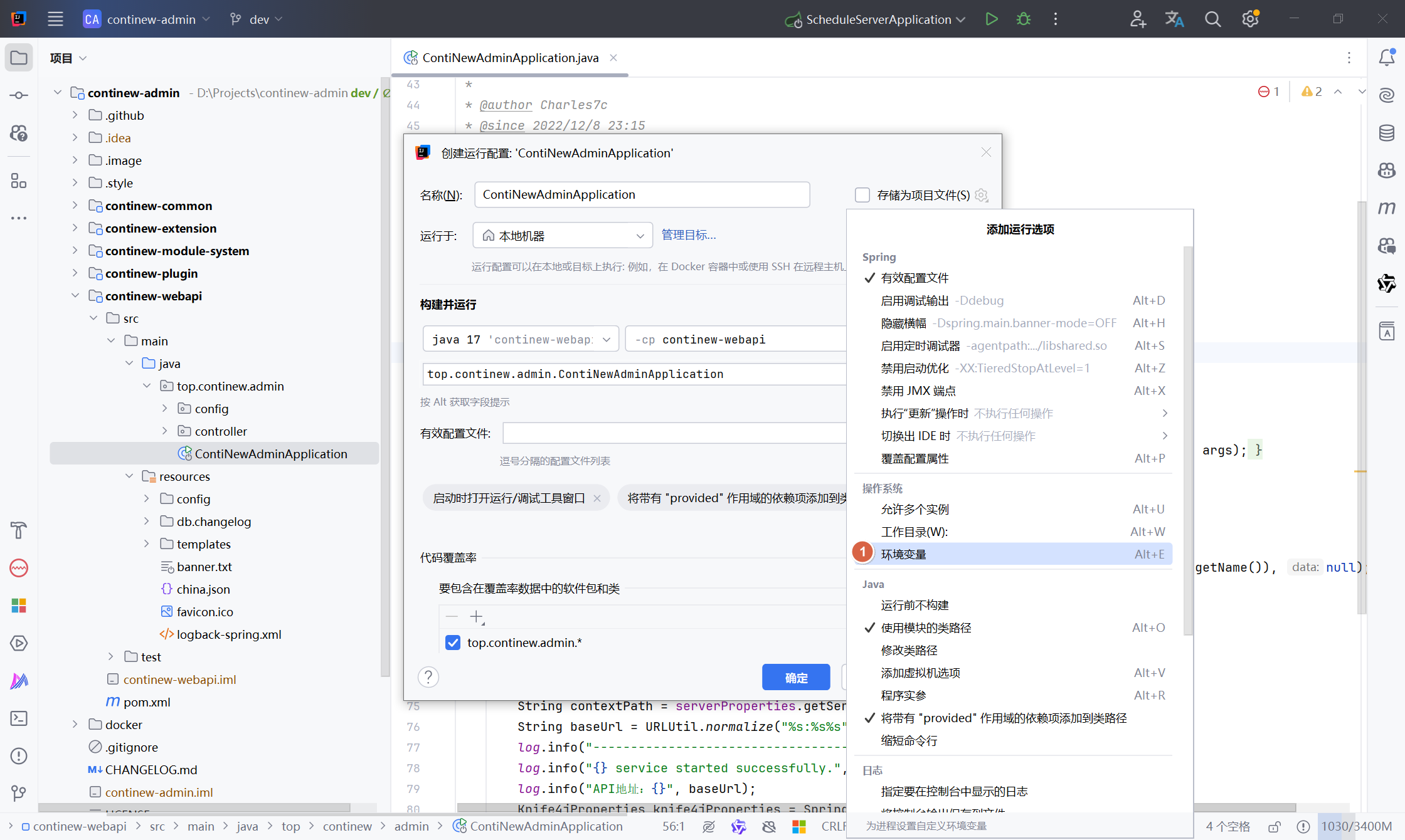1405x840 pixels.
Task: Open the add collaborator user icon
Action: click(1138, 19)
